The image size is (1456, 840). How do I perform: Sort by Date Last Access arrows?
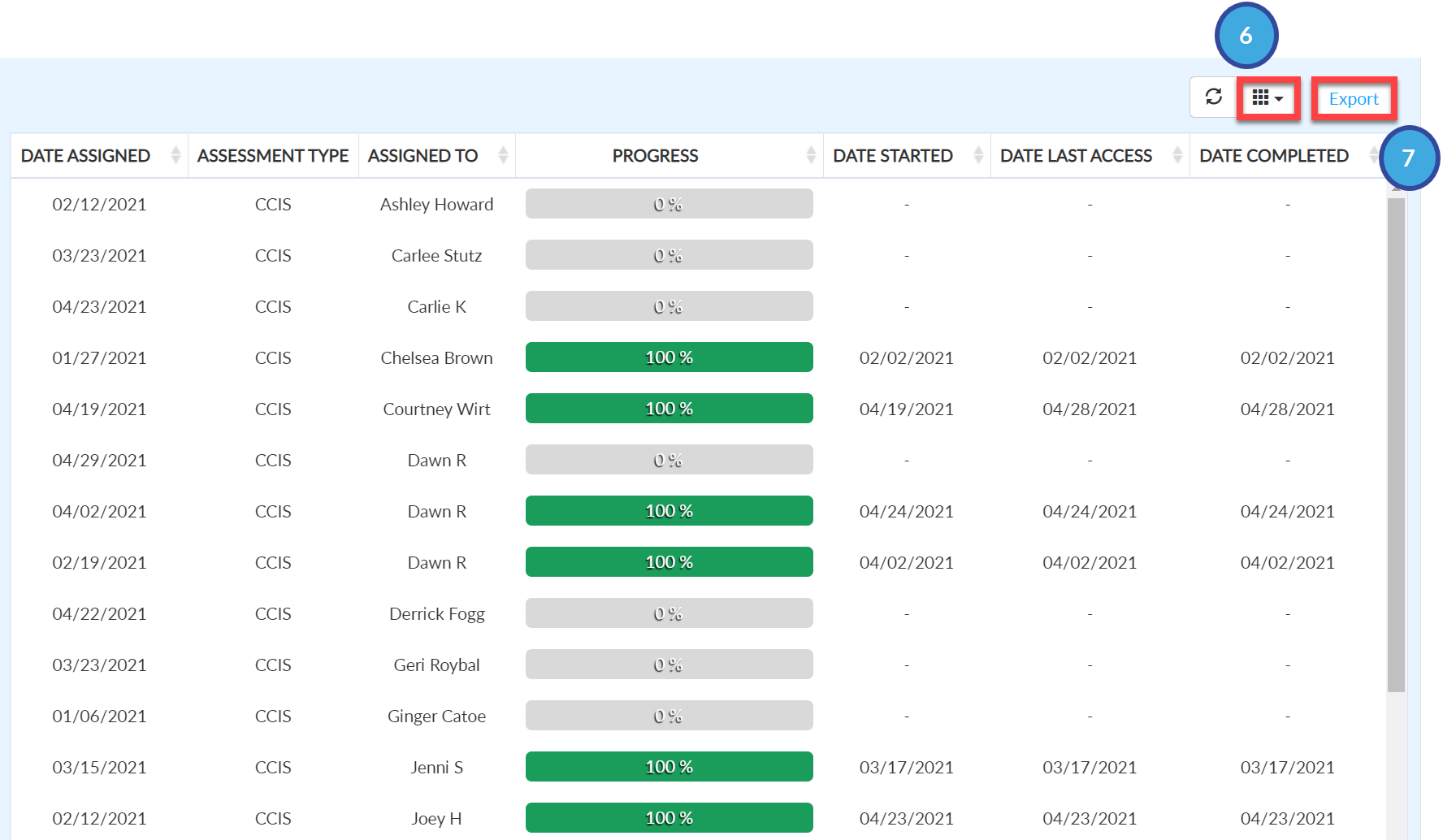[x=1177, y=155]
